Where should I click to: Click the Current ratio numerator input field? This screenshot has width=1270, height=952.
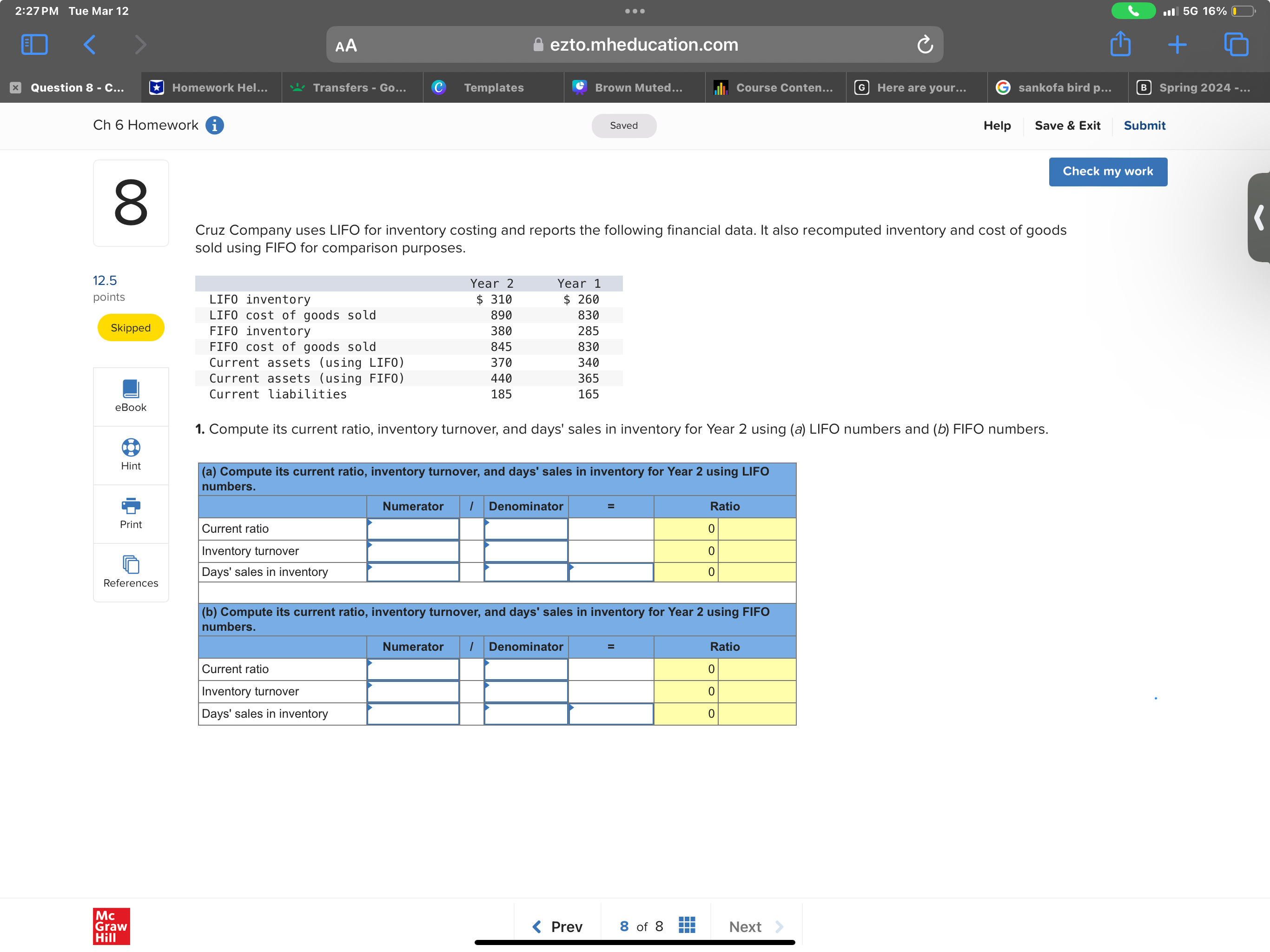coord(413,528)
